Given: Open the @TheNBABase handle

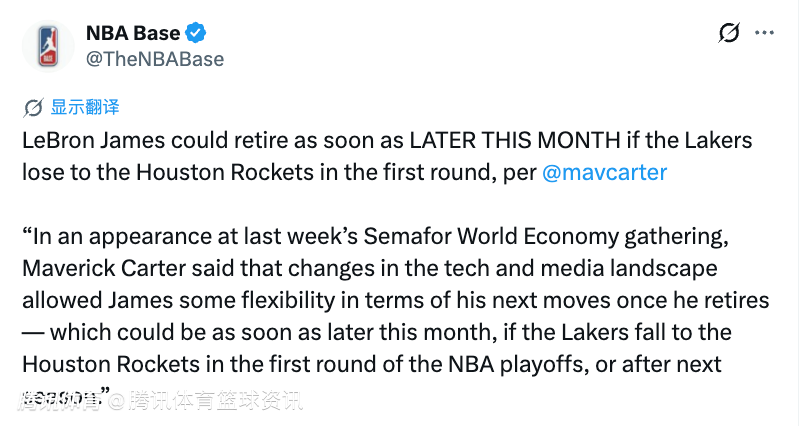Looking at the screenshot, I should (x=155, y=59).
